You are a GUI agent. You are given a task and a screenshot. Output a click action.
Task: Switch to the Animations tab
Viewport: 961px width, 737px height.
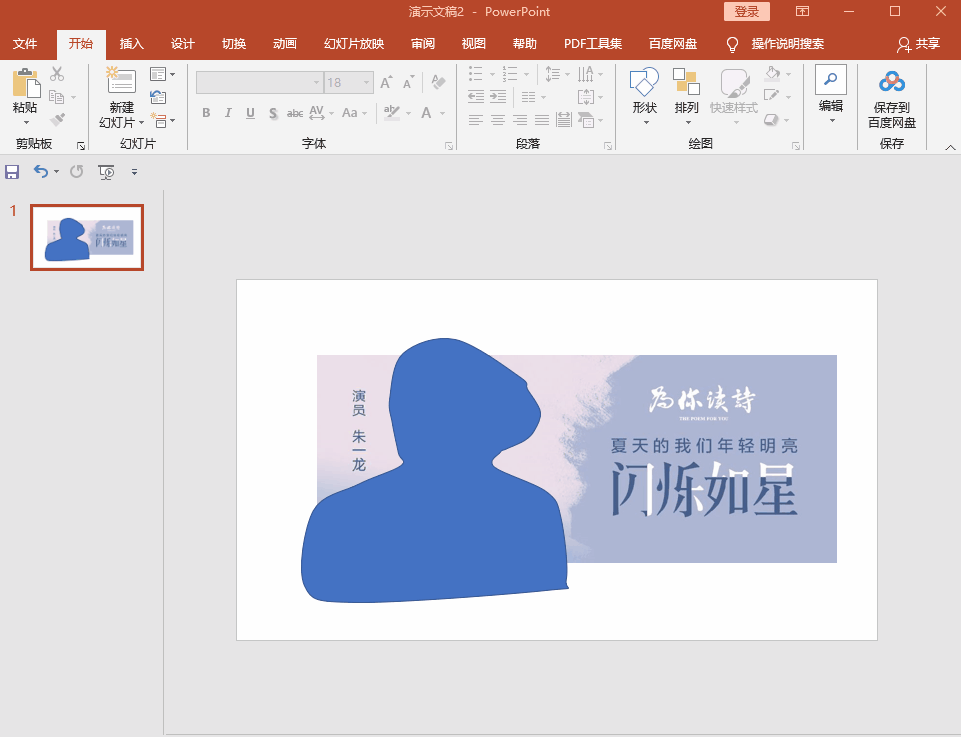[x=285, y=44]
